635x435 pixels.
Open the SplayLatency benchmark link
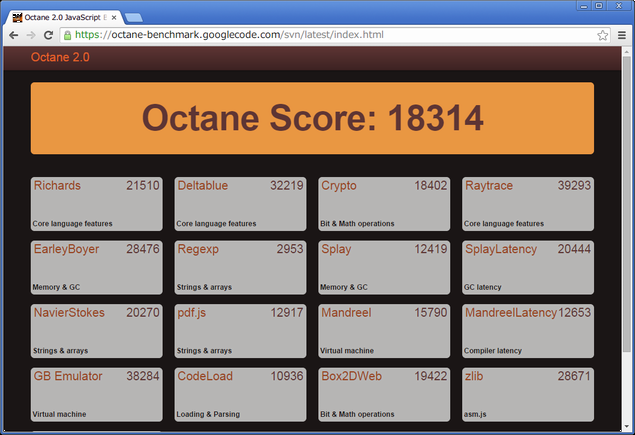point(501,249)
